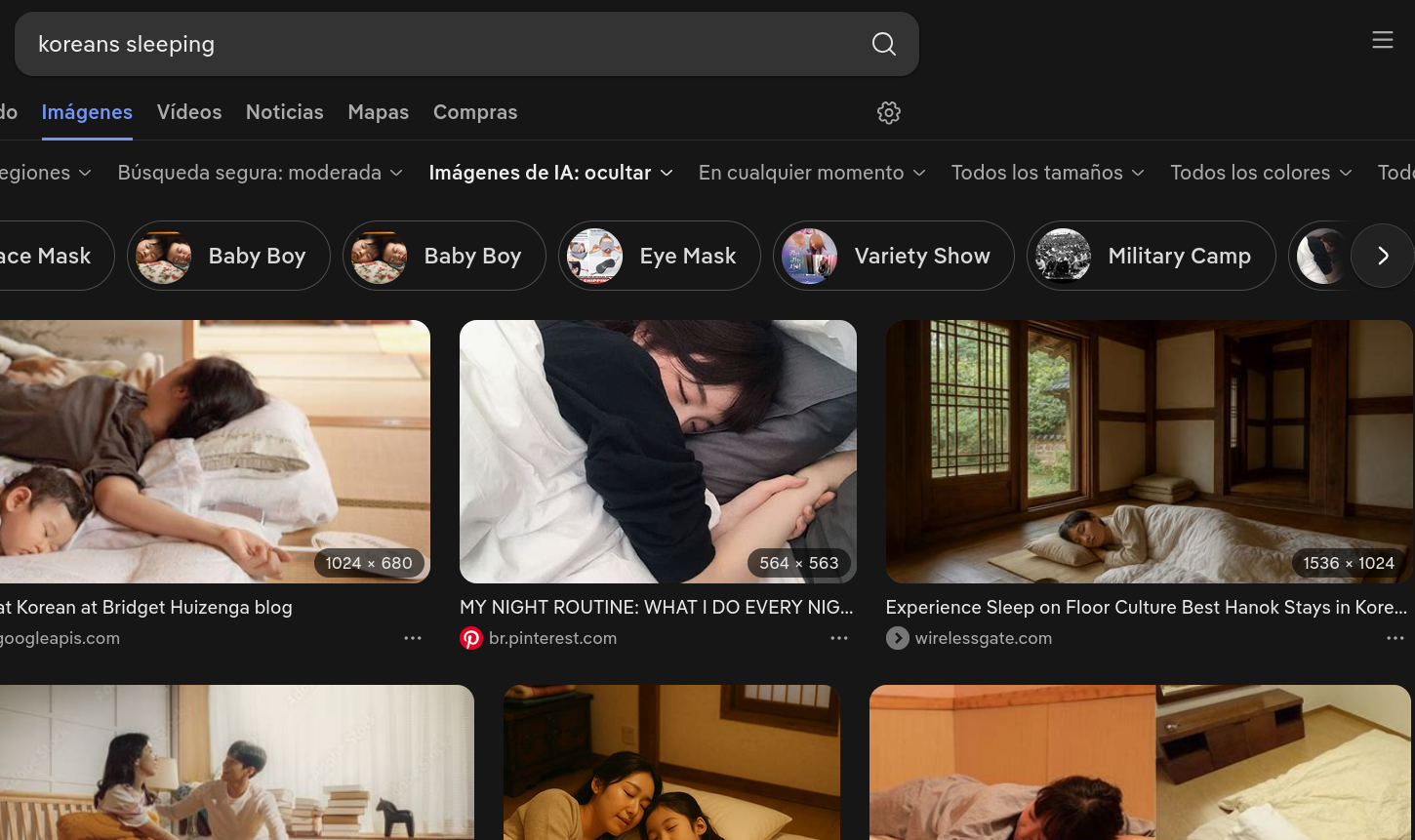
Task: Switch to the Vídeos tab
Action: pos(189,112)
